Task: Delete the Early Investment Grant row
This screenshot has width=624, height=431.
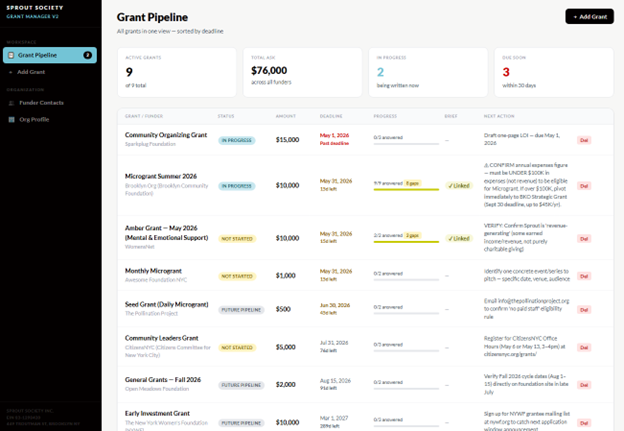Action: tap(584, 423)
